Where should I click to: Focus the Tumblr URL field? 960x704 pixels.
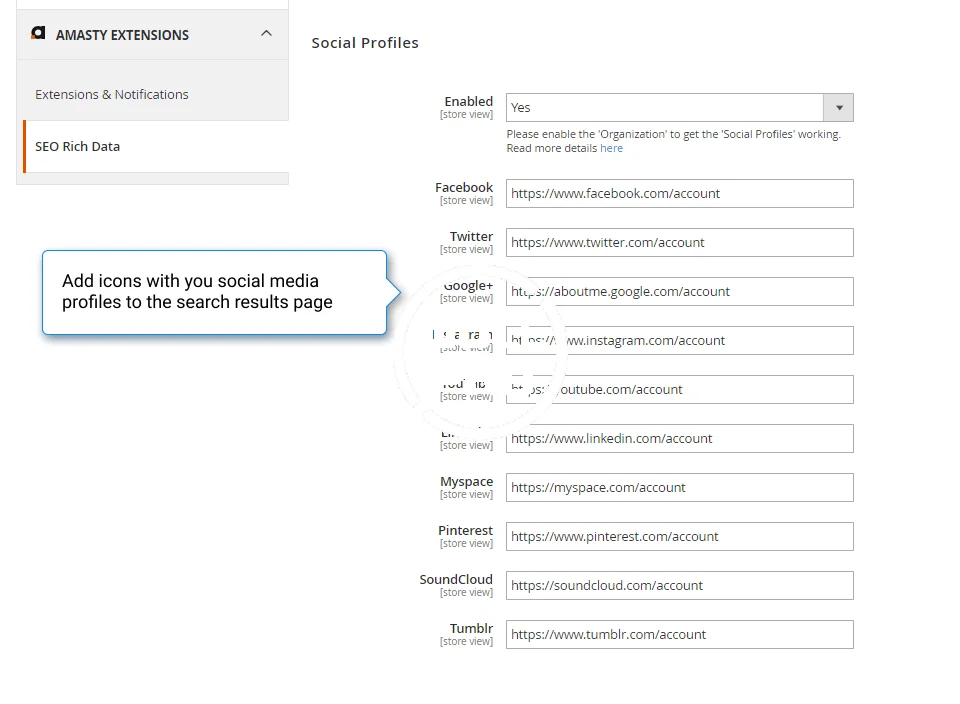[x=679, y=635]
